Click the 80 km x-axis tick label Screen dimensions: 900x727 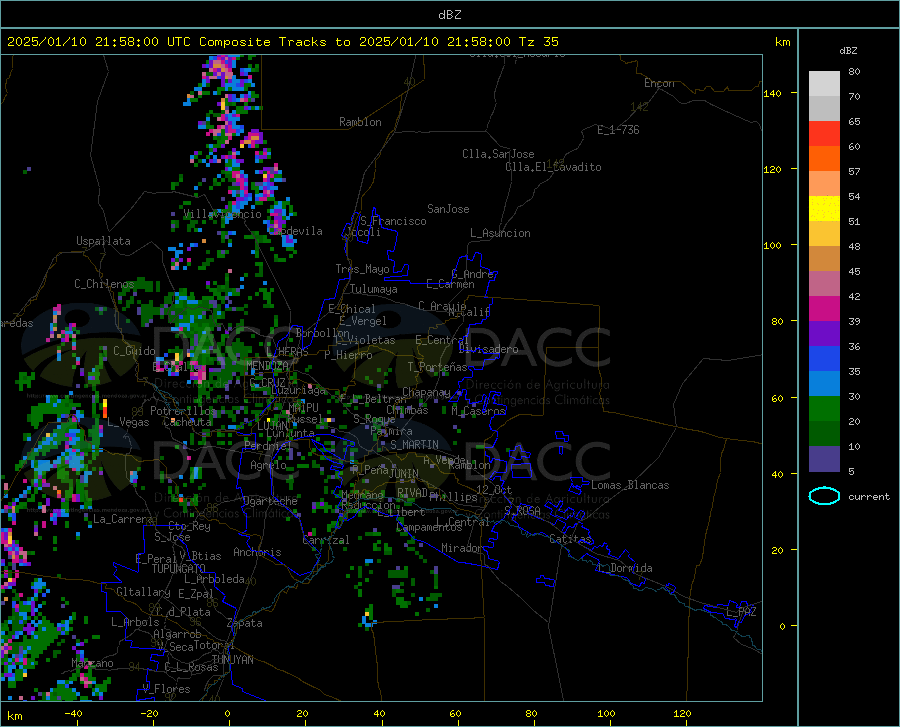pos(532,713)
